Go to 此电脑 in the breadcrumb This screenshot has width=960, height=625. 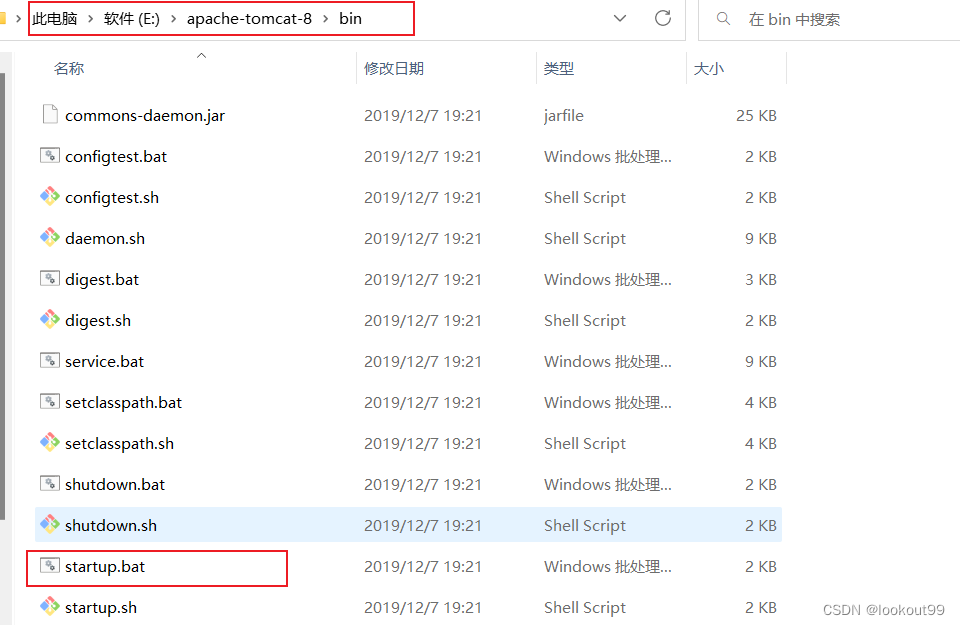coord(54,19)
